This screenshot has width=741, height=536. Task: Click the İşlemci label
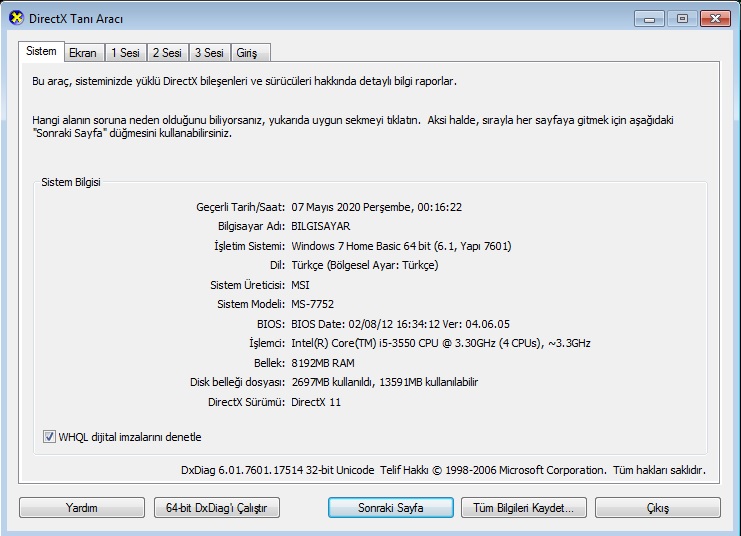(267, 343)
